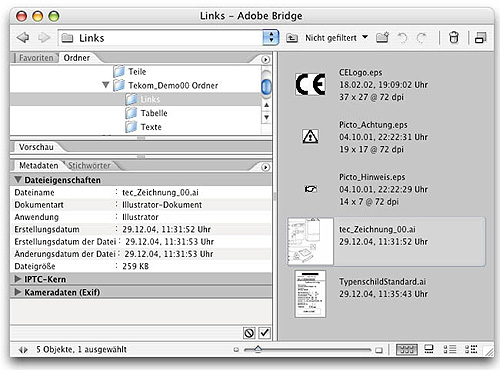Delete item with trash icon

pyautogui.click(x=453, y=37)
